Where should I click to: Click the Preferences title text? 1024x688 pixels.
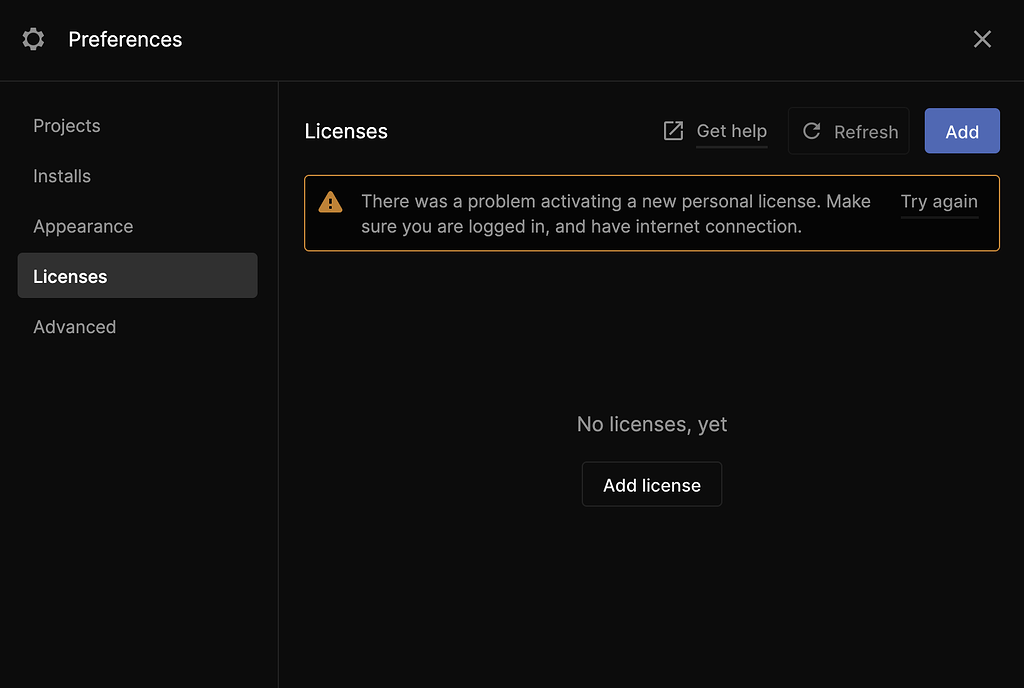[125, 39]
